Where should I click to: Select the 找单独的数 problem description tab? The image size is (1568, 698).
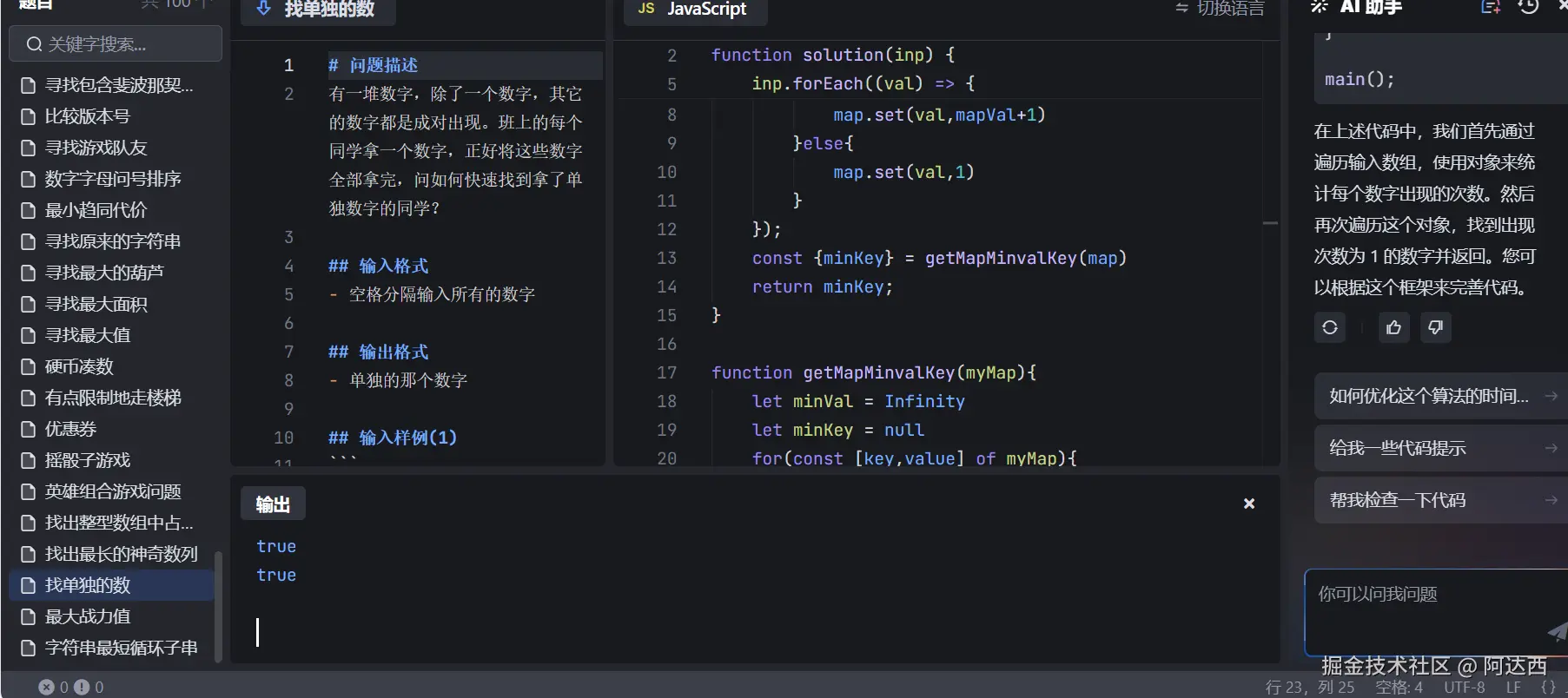tap(318, 9)
